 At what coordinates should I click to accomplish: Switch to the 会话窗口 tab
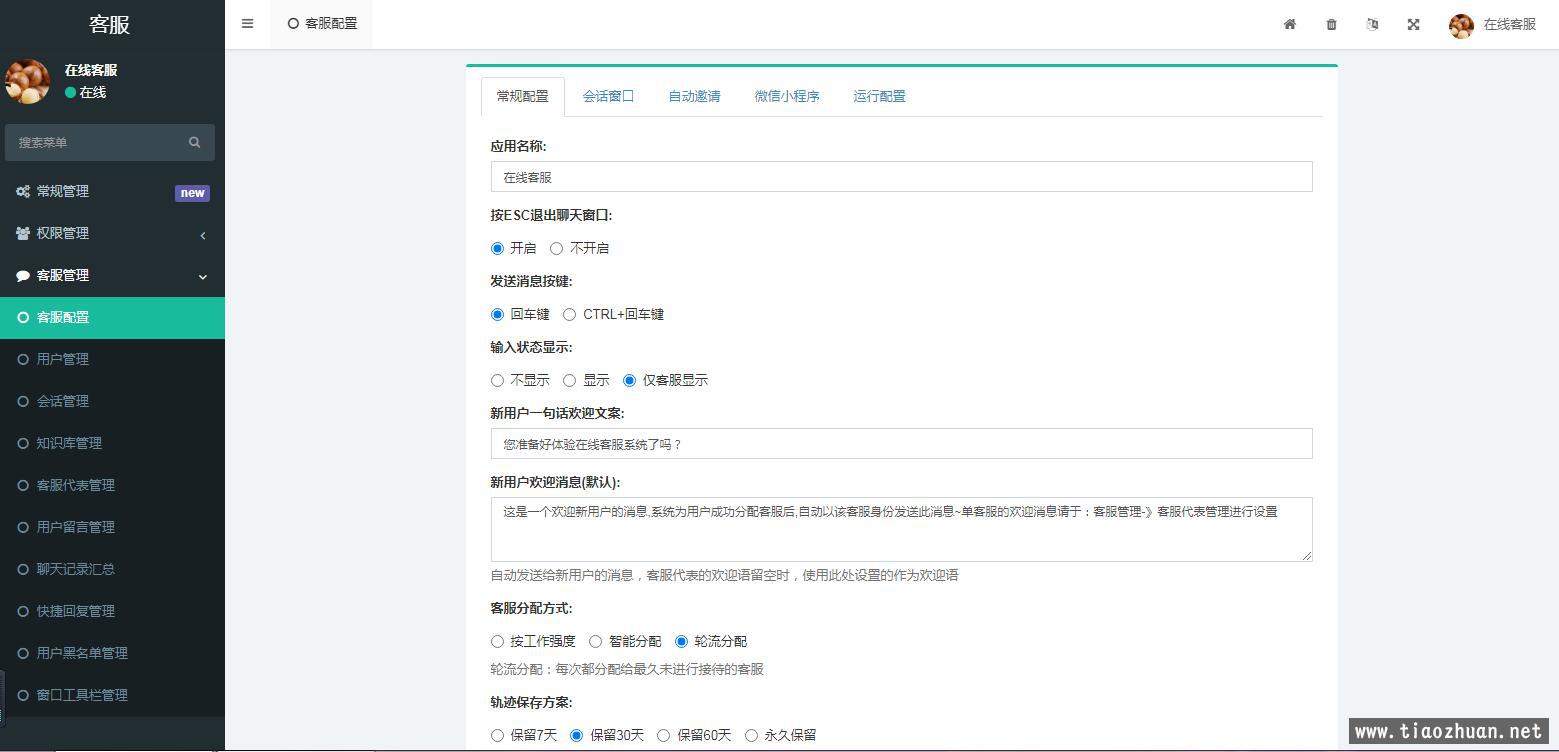click(608, 96)
